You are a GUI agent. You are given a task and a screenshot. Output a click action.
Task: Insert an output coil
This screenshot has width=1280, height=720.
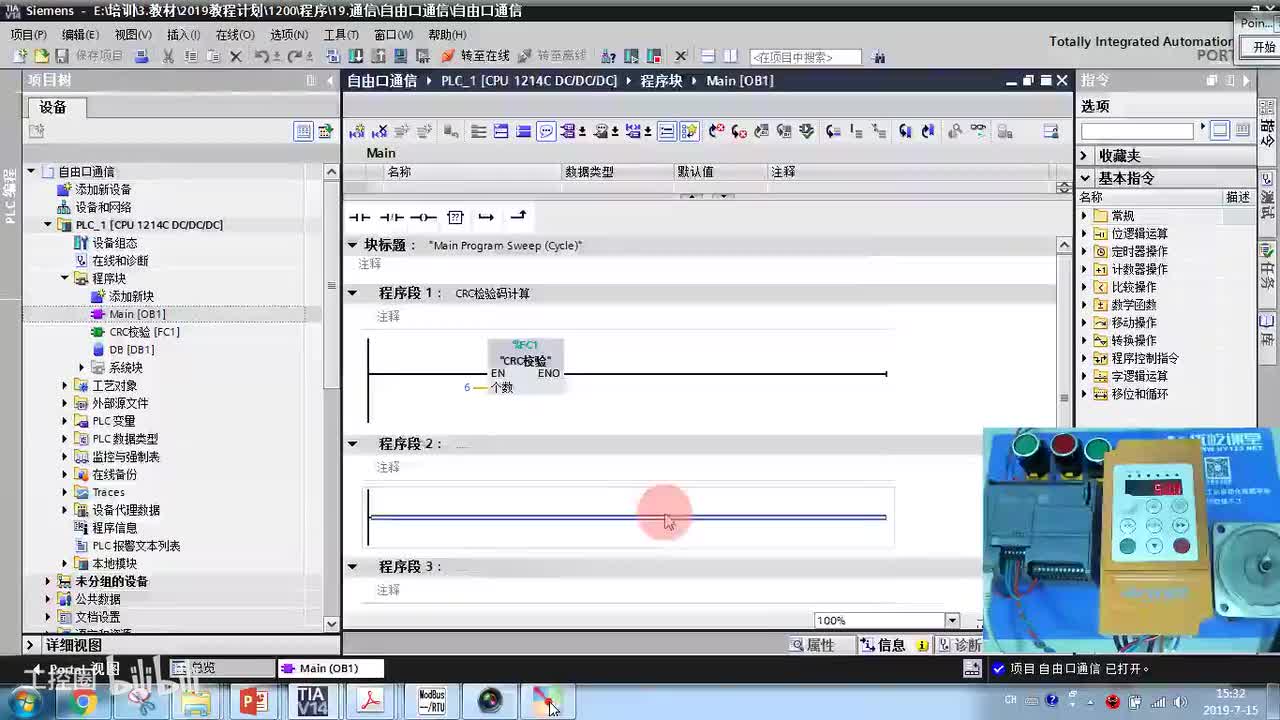coord(423,217)
